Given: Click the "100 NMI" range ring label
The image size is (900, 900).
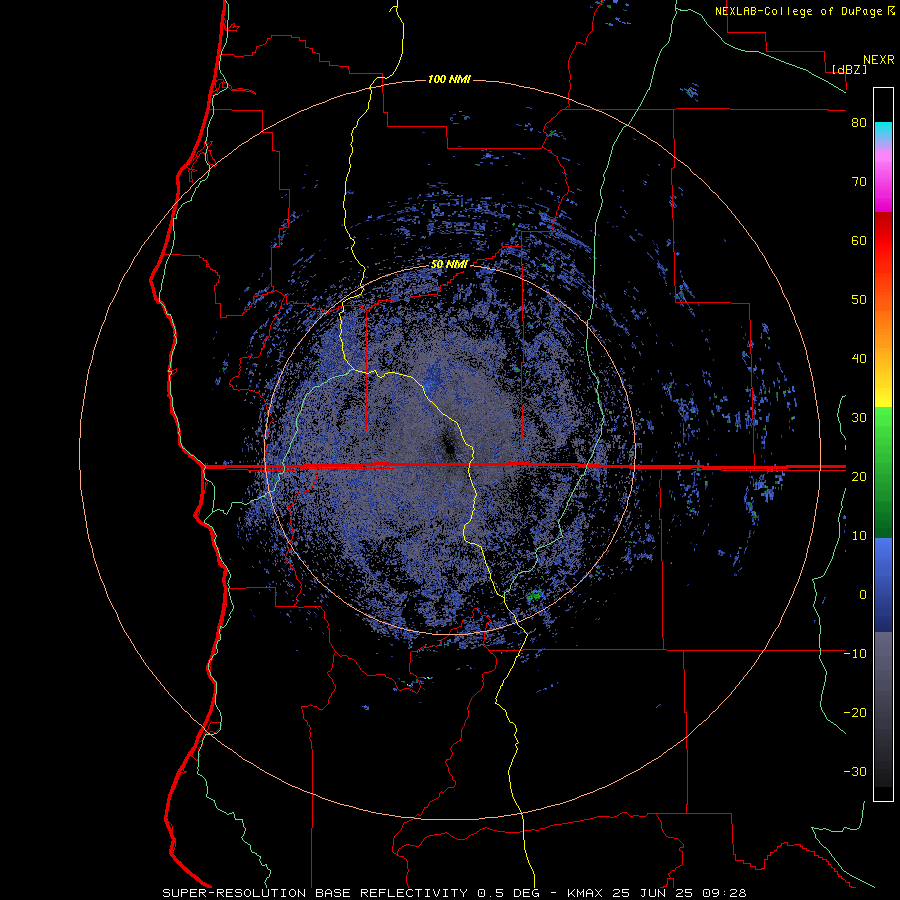Looking at the screenshot, I should coord(449,79).
